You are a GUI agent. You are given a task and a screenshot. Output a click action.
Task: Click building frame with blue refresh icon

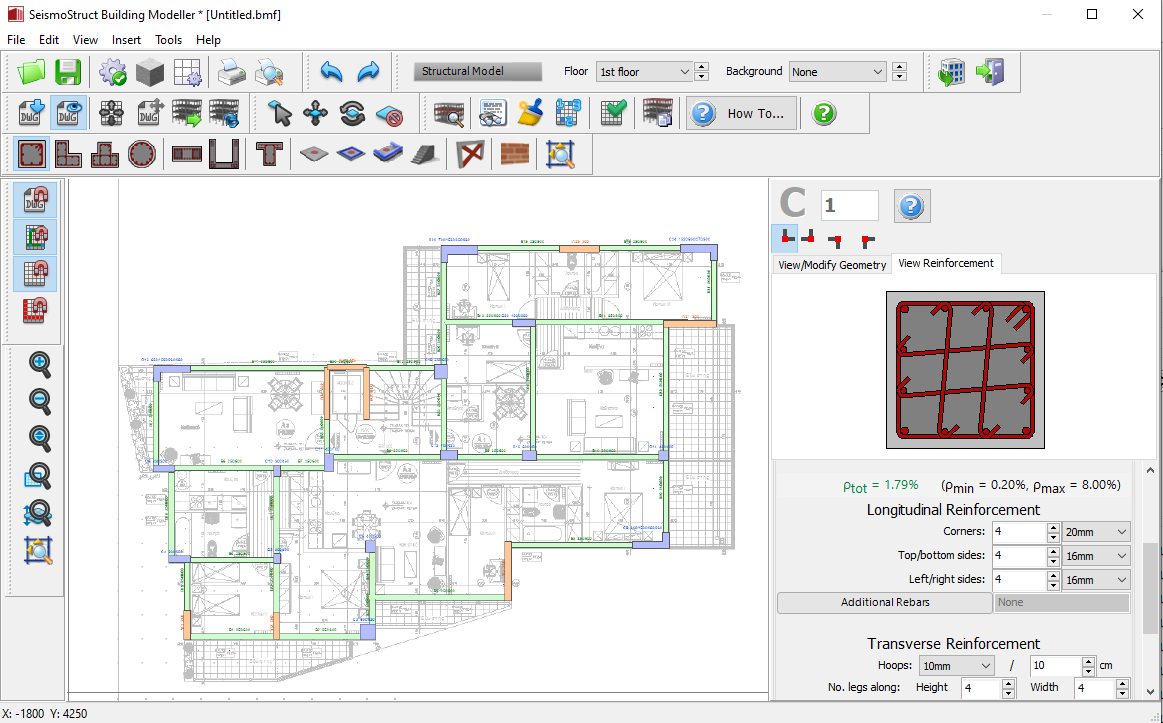pyautogui.click(x=224, y=113)
